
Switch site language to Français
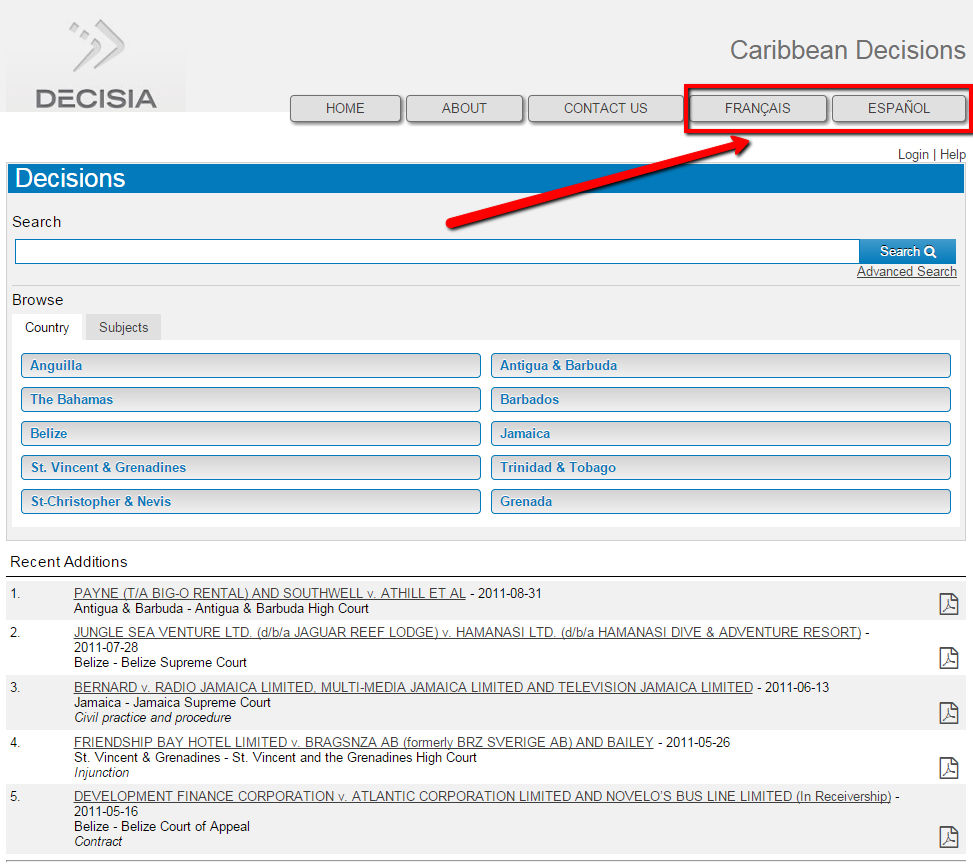(757, 109)
